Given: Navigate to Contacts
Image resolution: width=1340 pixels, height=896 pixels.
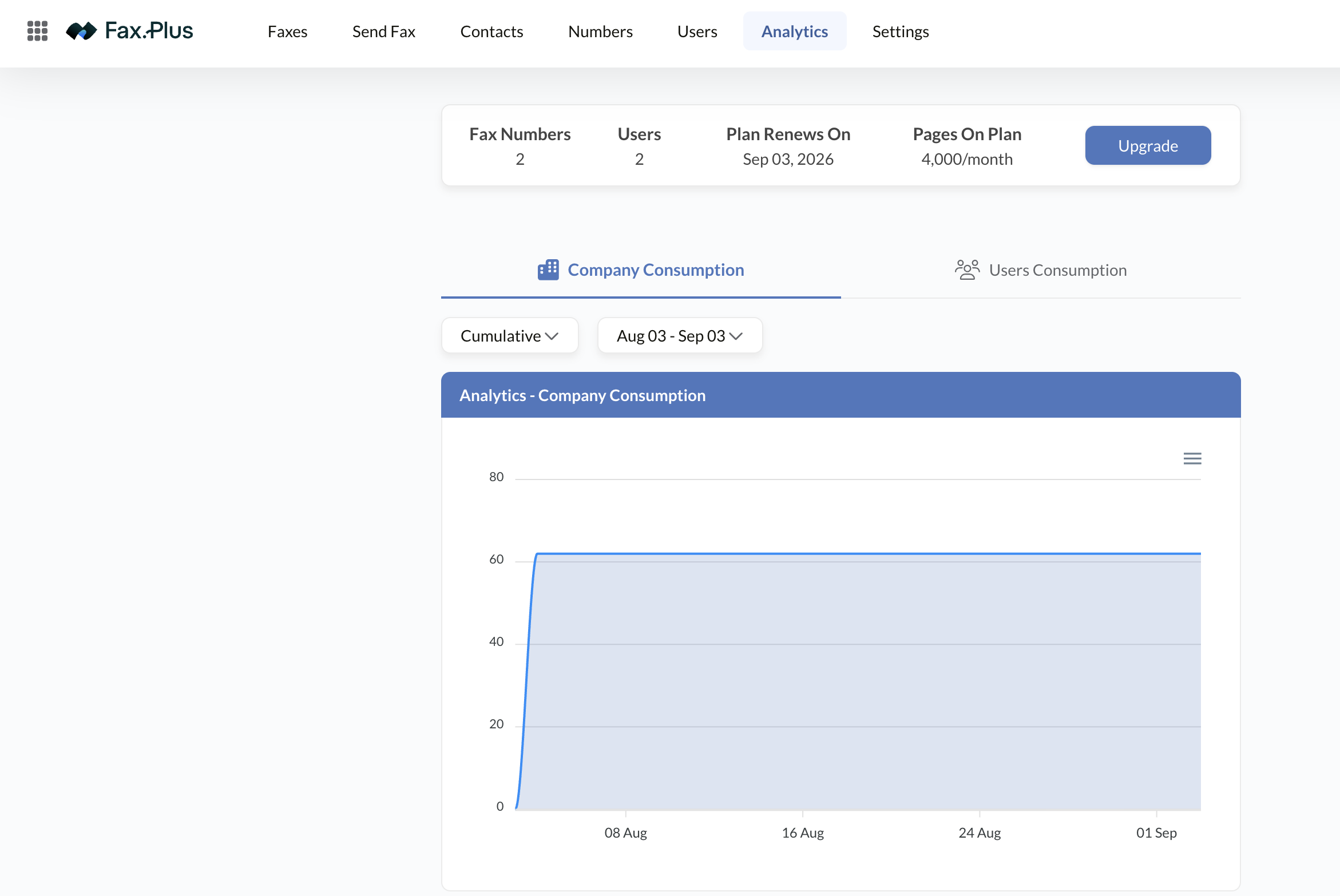Looking at the screenshot, I should pos(492,31).
